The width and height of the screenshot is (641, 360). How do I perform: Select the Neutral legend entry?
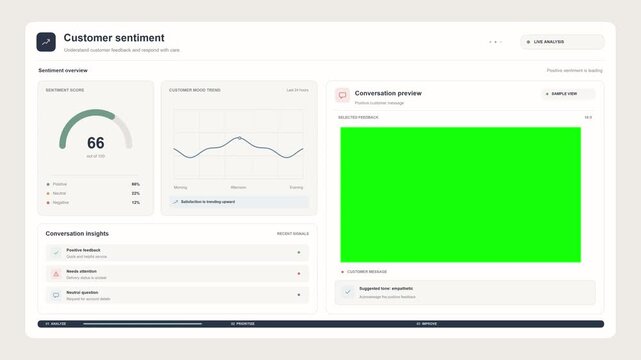click(93, 193)
